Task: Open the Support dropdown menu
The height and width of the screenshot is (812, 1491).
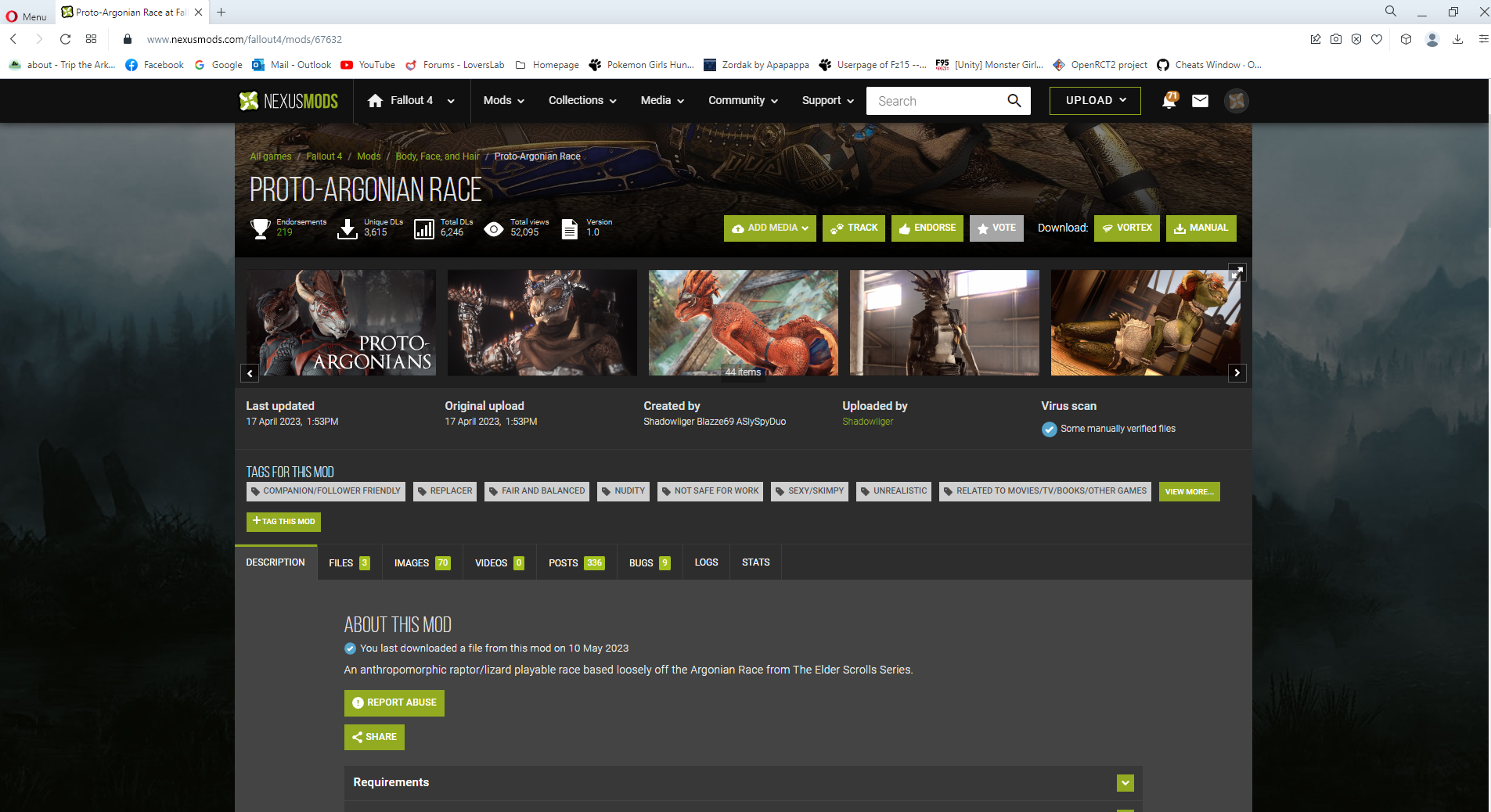Action: 827,101
